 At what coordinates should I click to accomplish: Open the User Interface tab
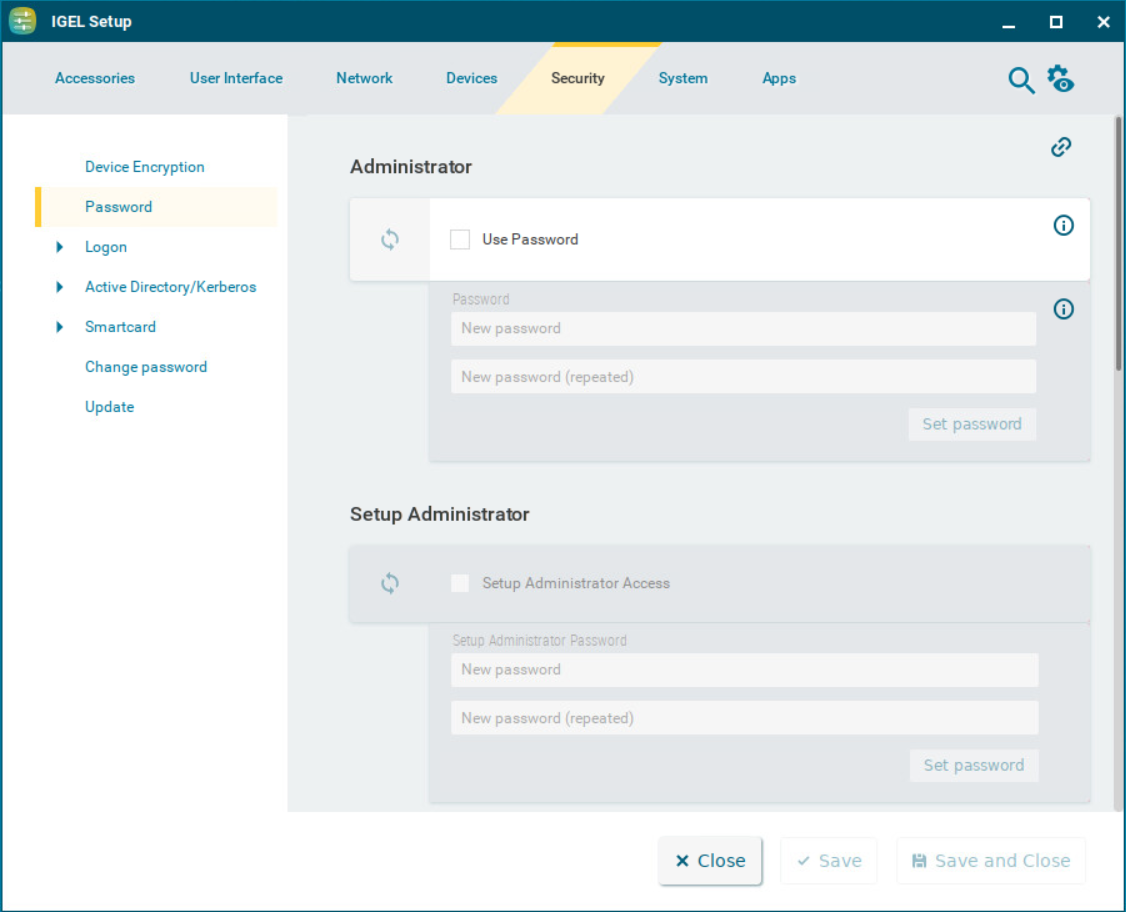coord(236,78)
